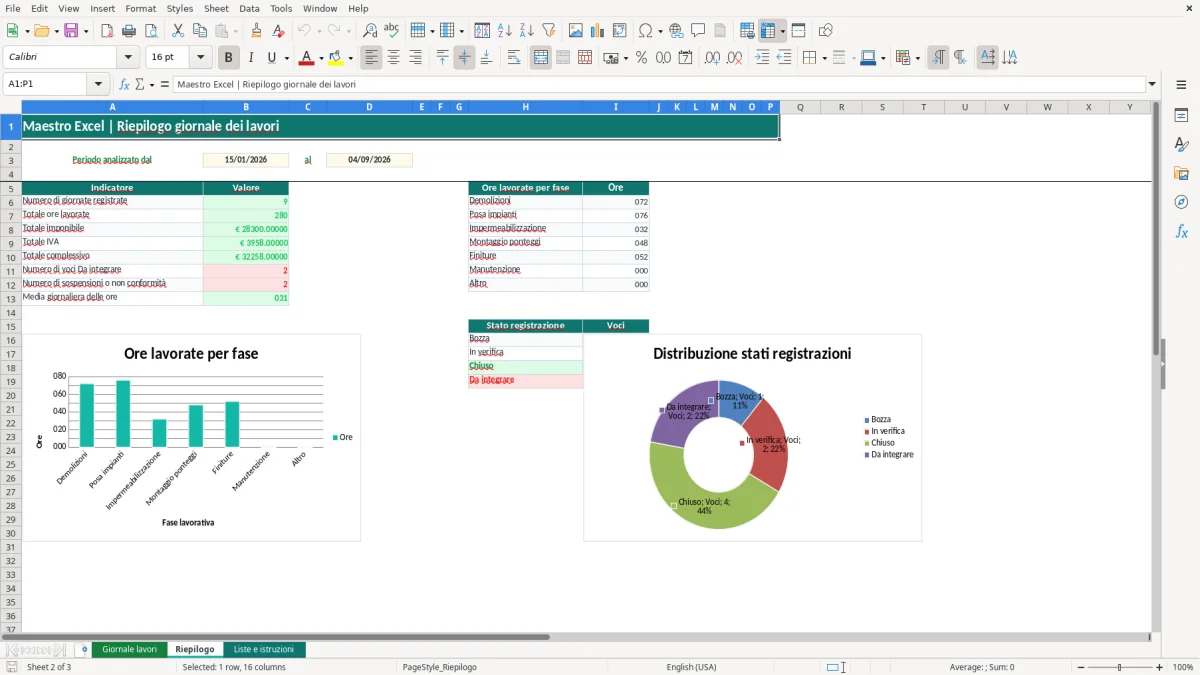Click the Sort Ascending icon

504,31
